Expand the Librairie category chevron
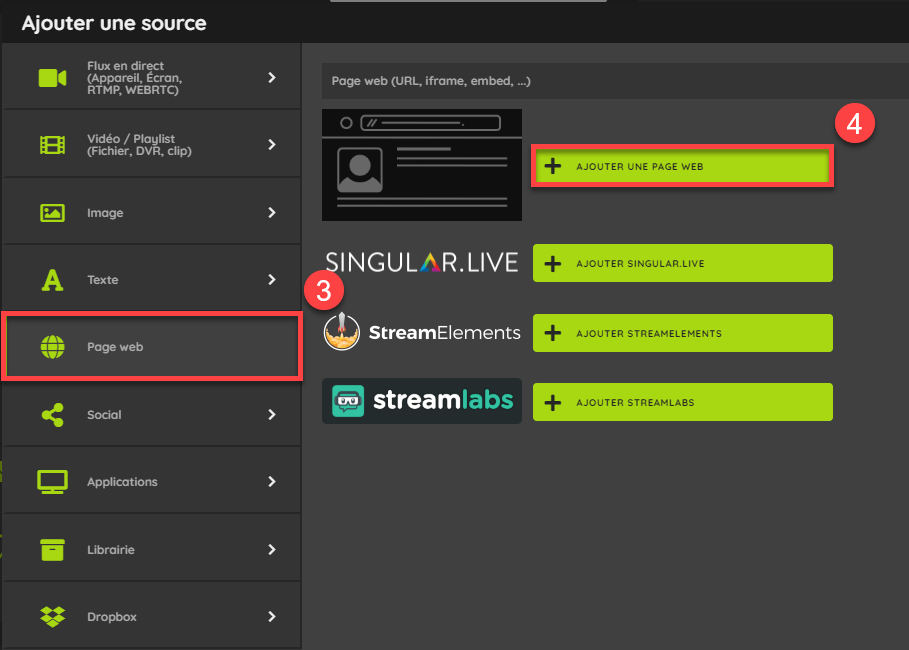 [272, 550]
